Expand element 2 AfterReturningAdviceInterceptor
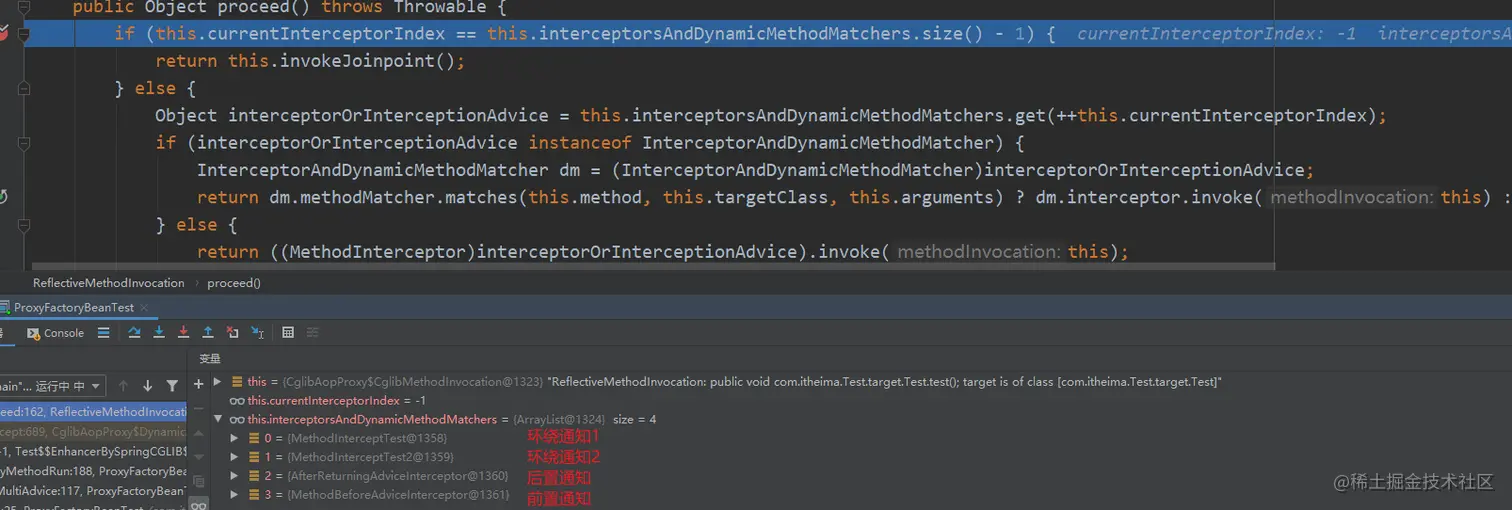This screenshot has width=1512, height=510. [x=234, y=476]
